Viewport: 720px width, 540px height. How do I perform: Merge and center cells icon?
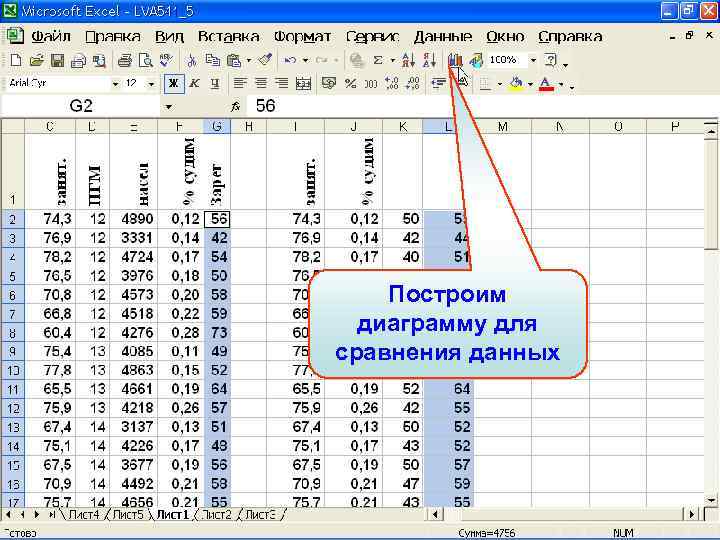303,83
